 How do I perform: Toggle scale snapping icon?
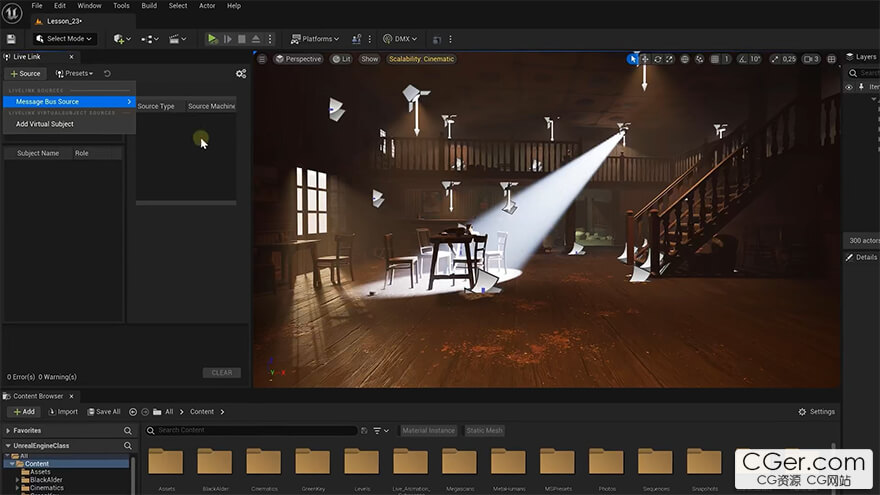coord(774,59)
